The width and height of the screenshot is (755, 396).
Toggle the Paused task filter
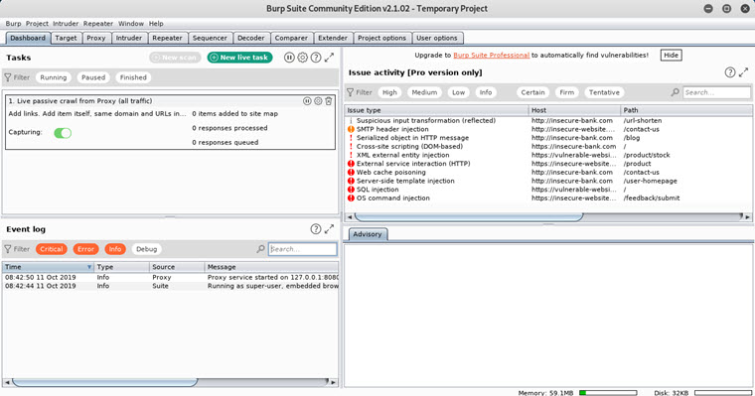click(x=93, y=77)
